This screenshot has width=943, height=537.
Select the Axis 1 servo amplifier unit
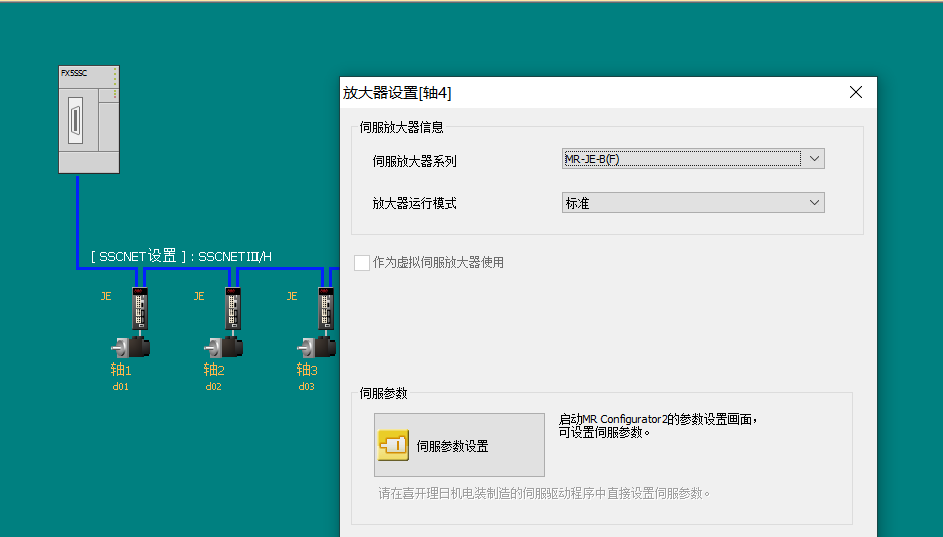tap(140, 309)
